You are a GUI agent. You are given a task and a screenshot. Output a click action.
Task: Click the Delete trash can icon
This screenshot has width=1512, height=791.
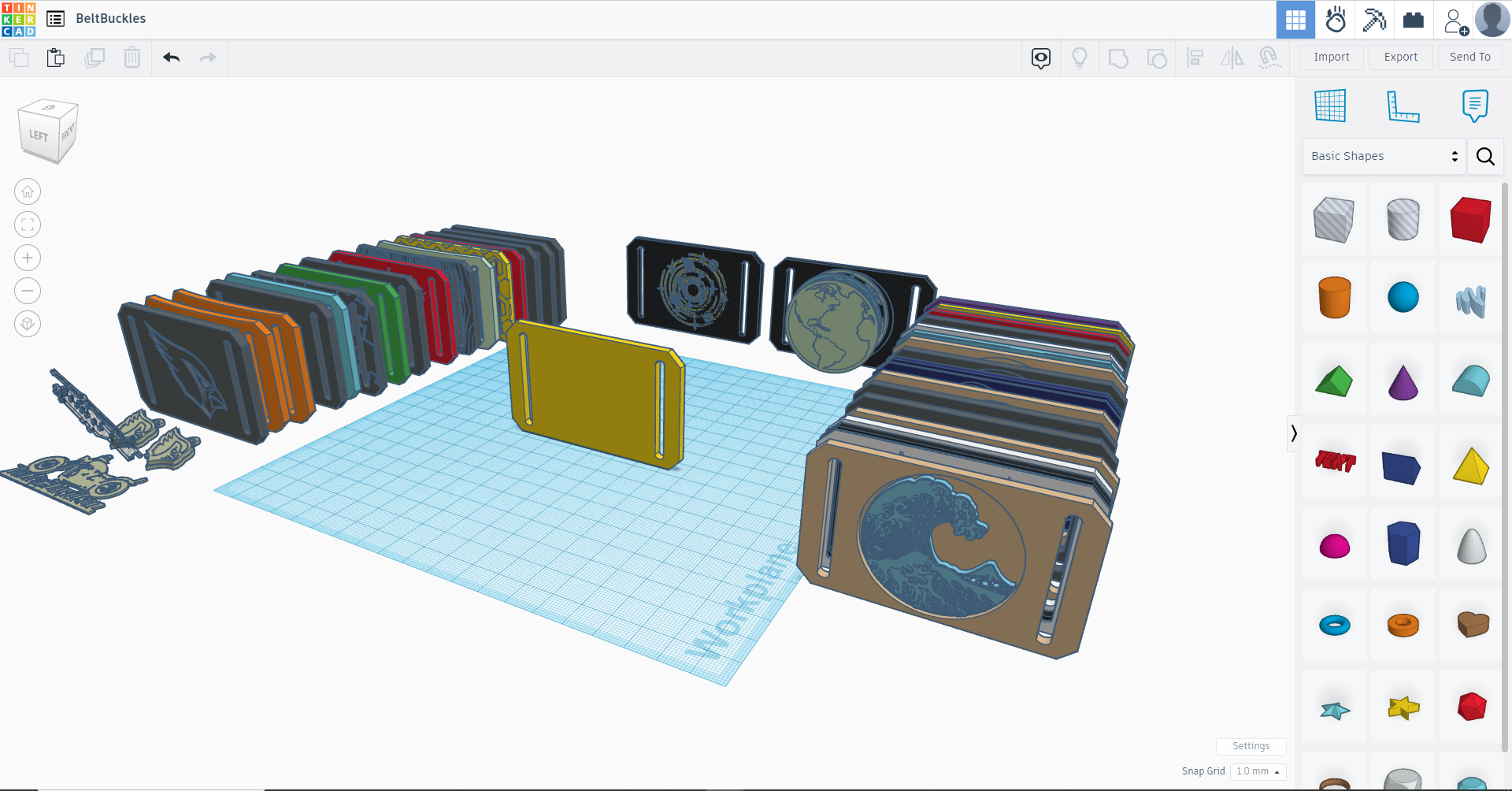(x=132, y=58)
